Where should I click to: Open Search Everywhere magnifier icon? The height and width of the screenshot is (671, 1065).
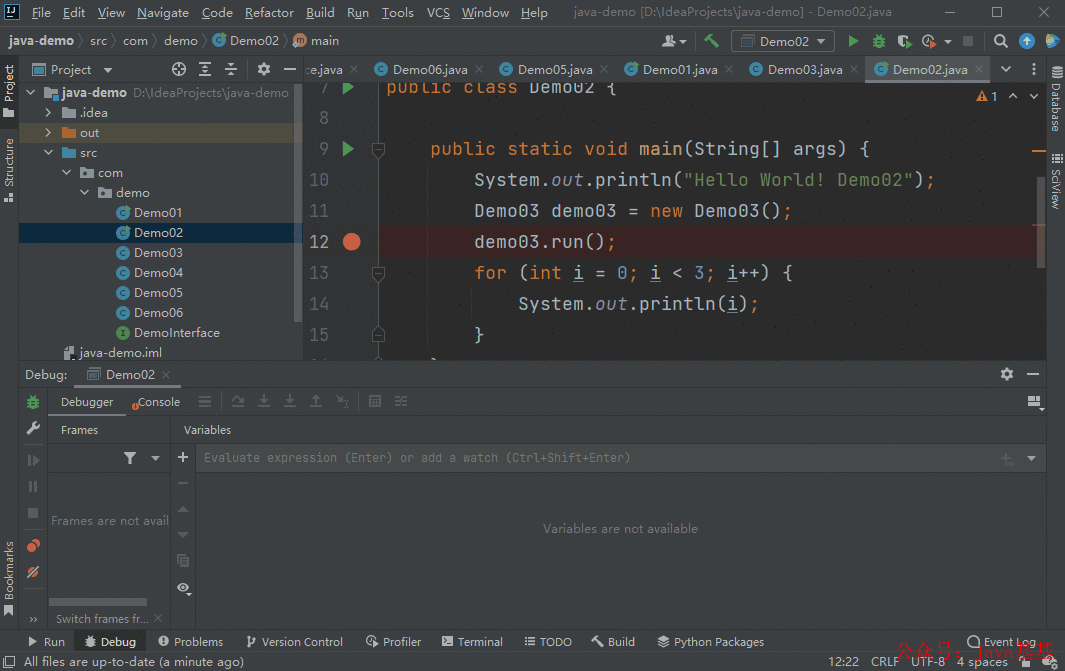point(1000,41)
